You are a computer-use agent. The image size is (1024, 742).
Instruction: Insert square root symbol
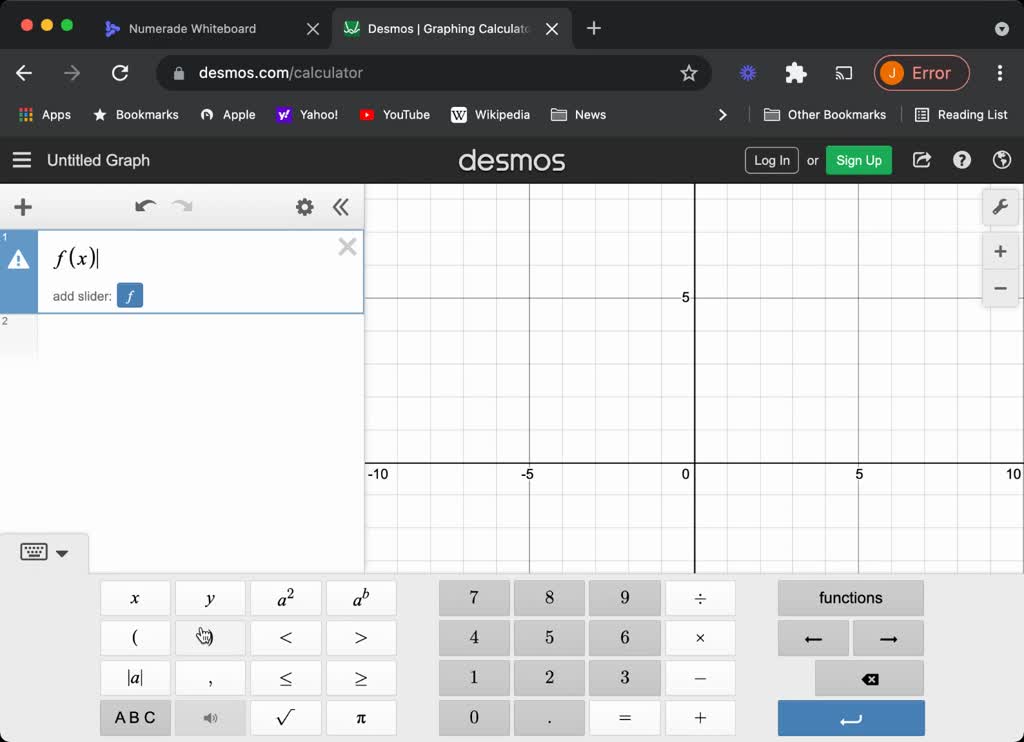[x=285, y=718]
